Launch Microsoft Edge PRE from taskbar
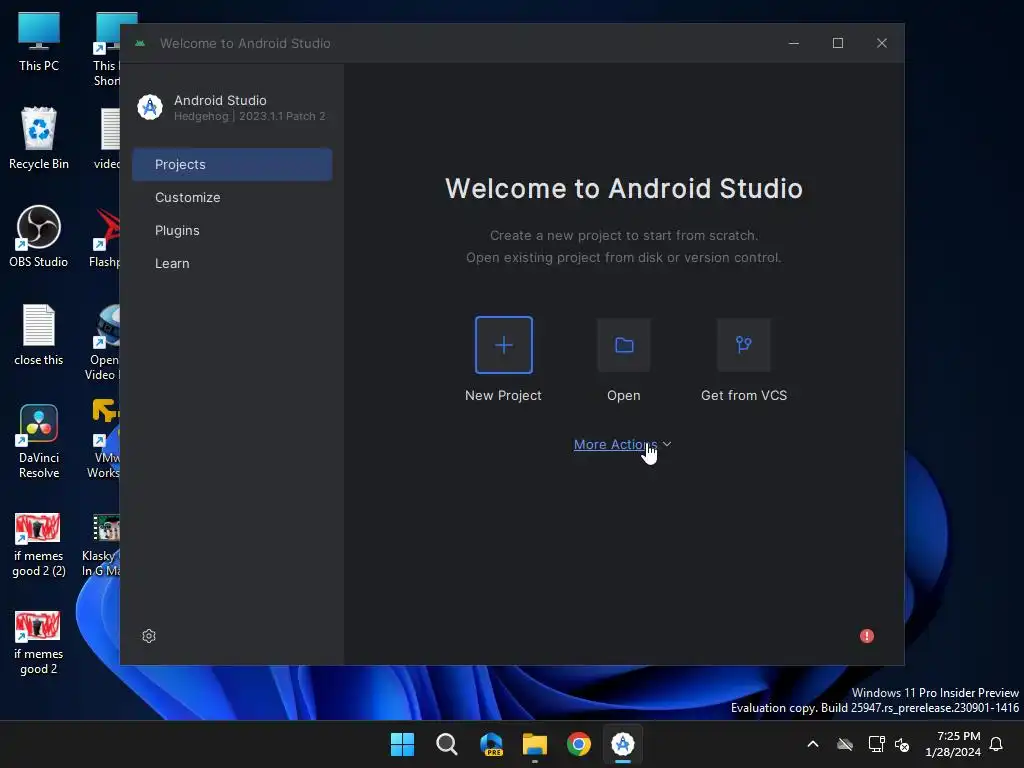 [491, 744]
